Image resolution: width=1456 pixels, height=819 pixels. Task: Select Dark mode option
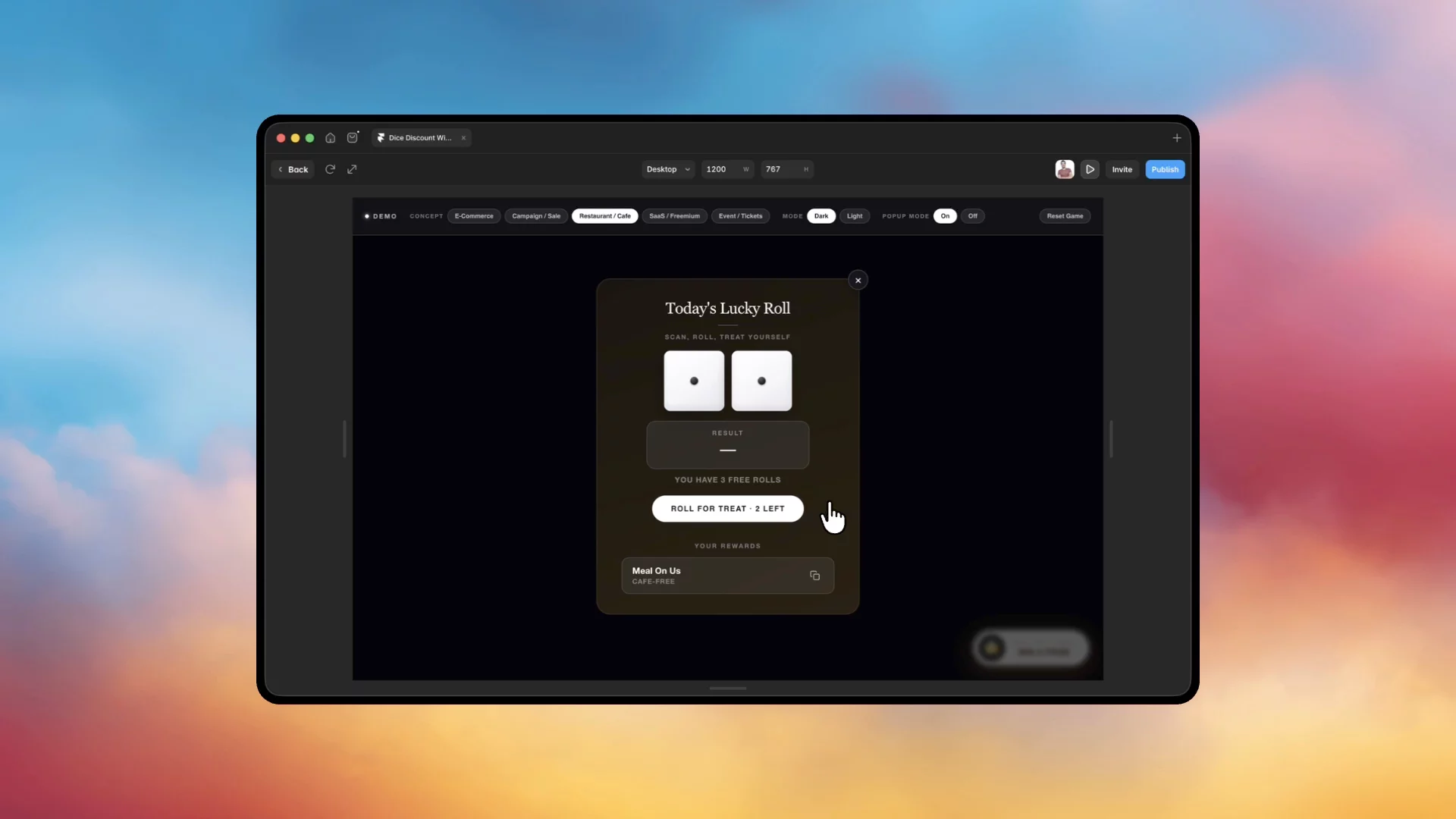point(821,216)
